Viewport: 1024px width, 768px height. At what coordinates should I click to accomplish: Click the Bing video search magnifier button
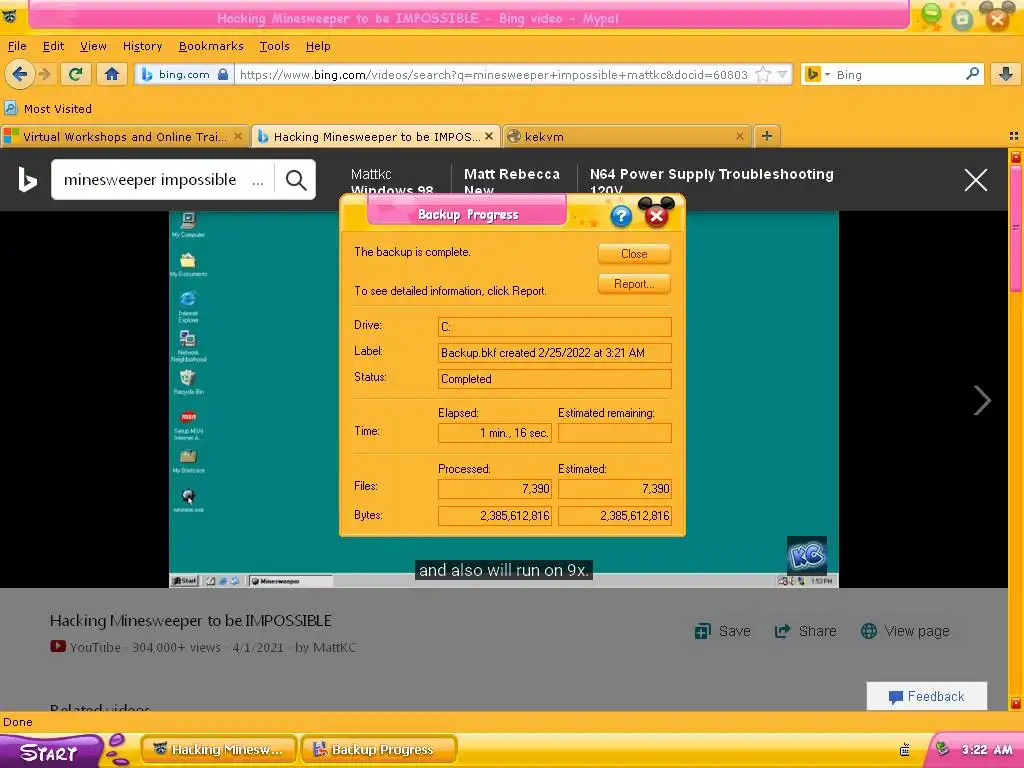pyautogui.click(x=296, y=180)
